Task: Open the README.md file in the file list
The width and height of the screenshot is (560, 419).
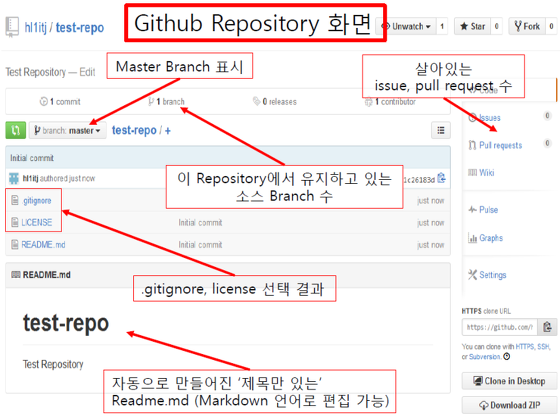Action: point(43,245)
